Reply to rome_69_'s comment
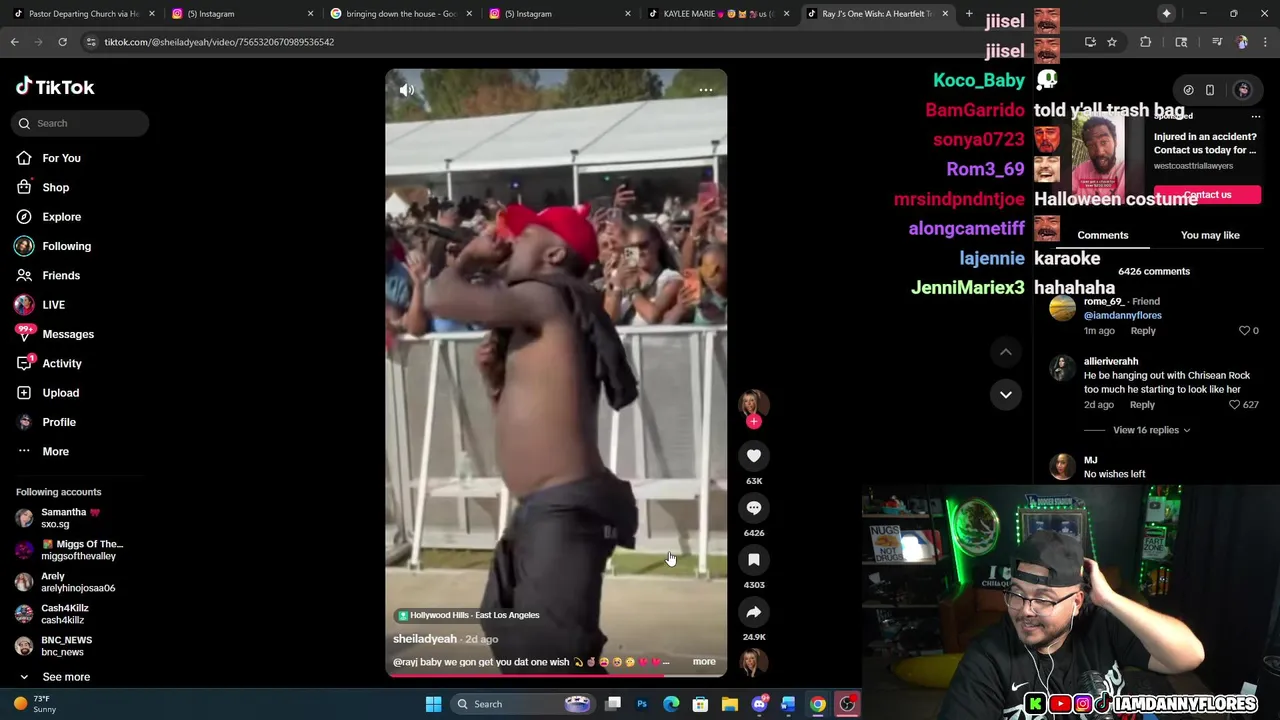 tap(1143, 331)
